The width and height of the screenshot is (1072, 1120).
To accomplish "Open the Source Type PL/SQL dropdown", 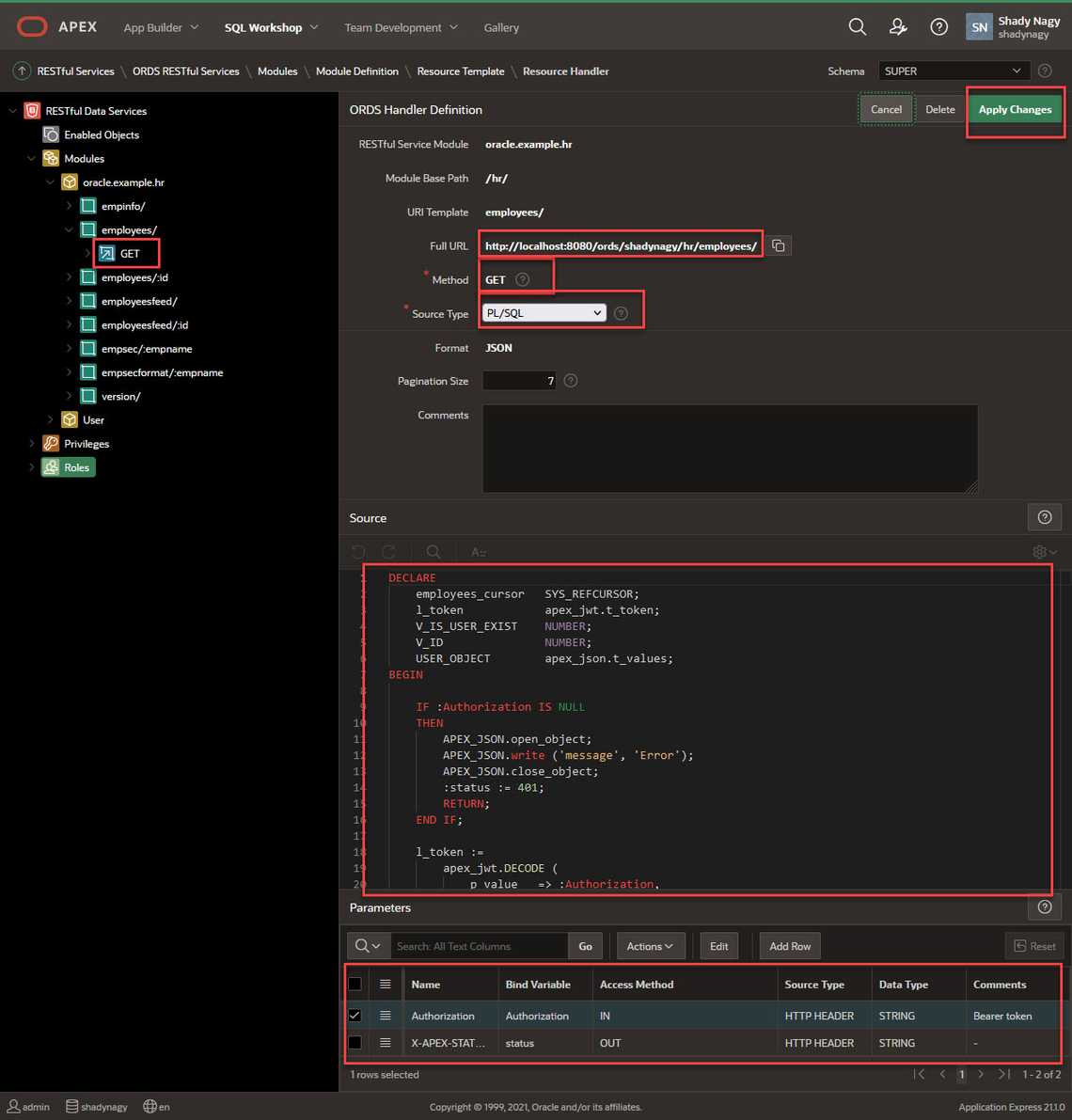I will click(544, 313).
